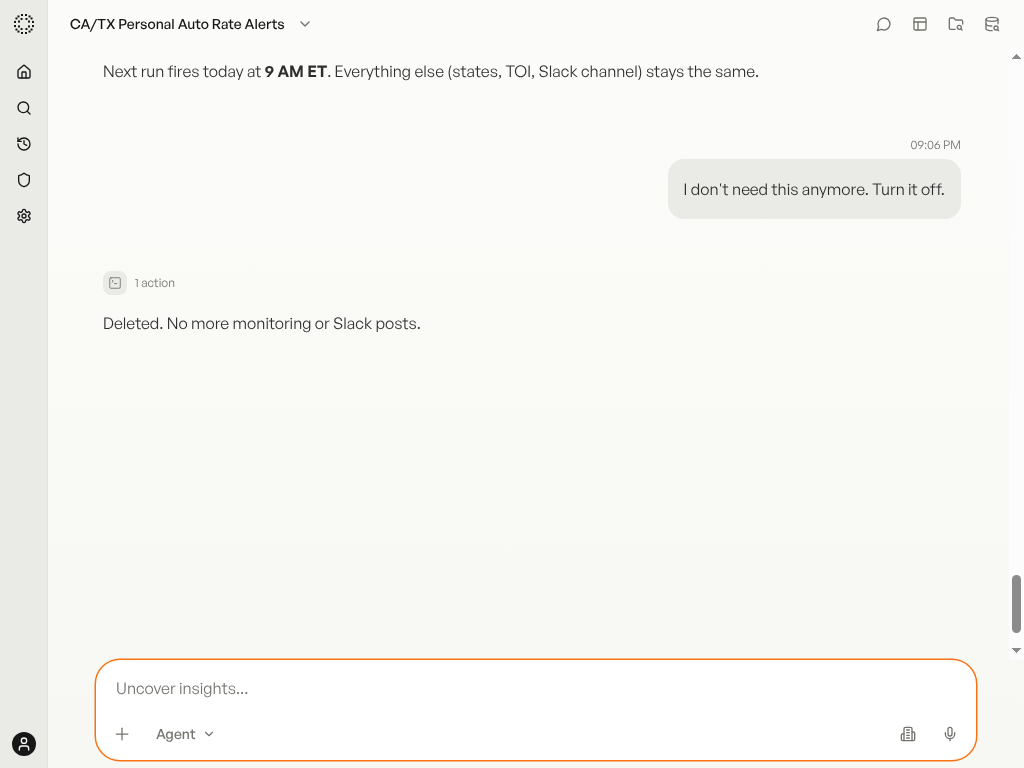The image size is (1024, 768).
Task: Click the message "I don't need this anymore"
Action: click(x=814, y=189)
